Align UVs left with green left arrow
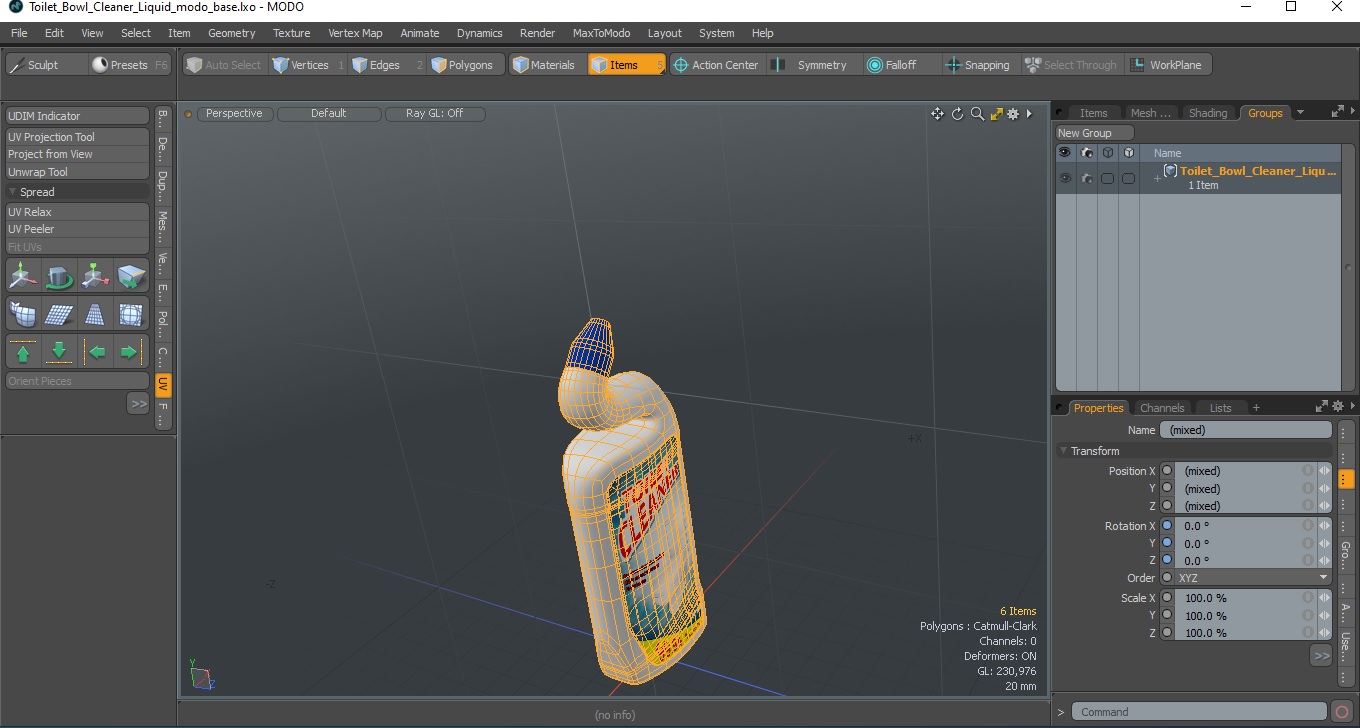This screenshot has width=1360, height=728. click(x=95, y=352)
